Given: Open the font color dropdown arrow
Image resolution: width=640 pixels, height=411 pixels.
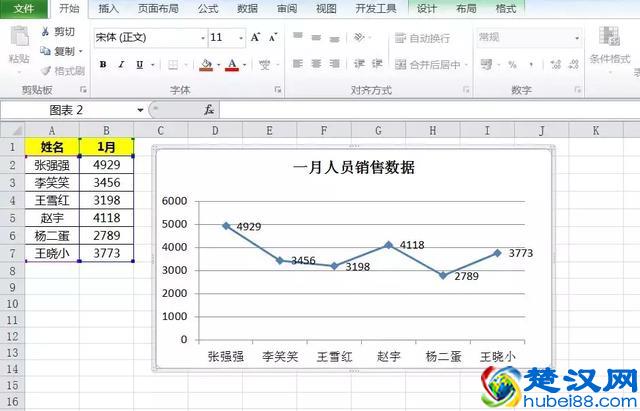Looking at the screenshot, I should pyautogui.click(x=244, y=65).
